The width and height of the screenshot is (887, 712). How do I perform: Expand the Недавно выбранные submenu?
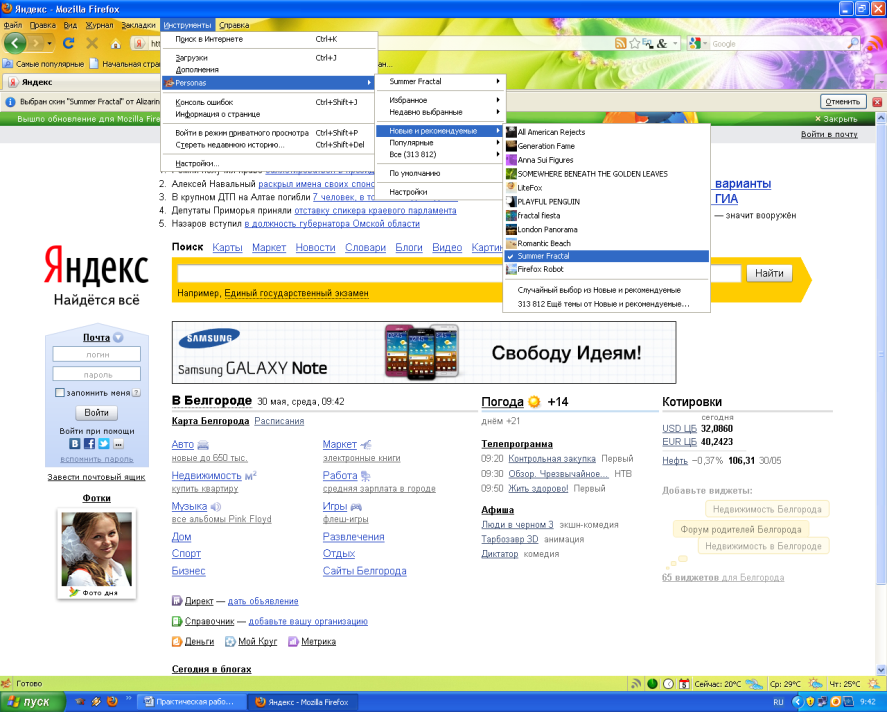point(440,112)
